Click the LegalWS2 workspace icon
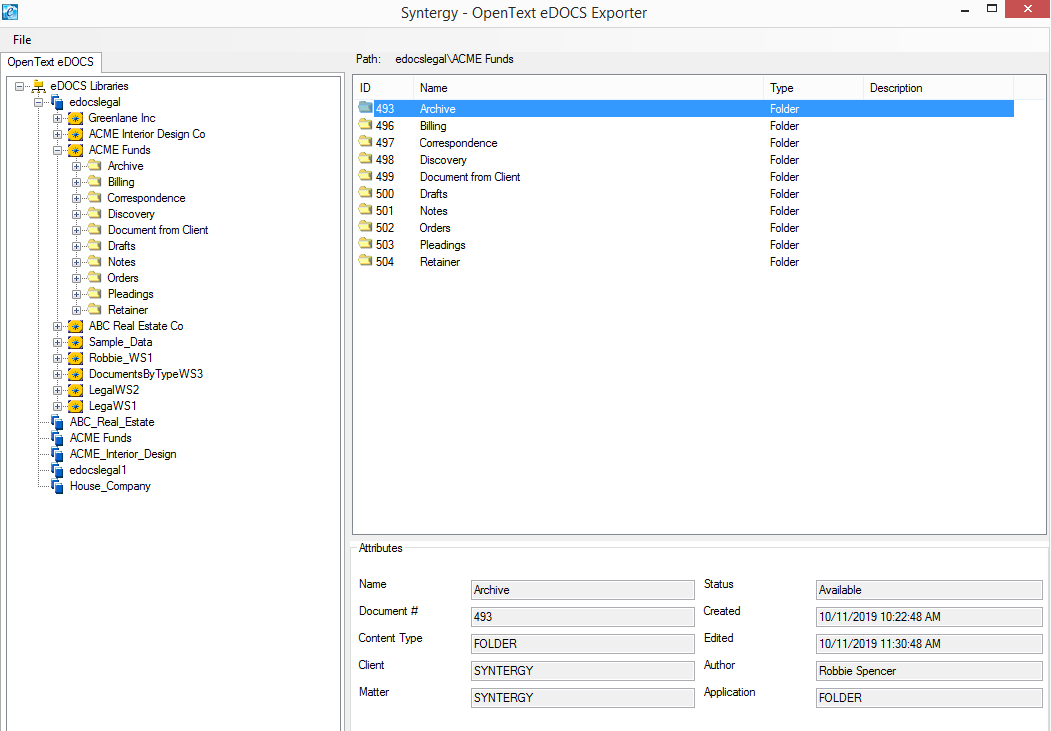 [76, 391]
